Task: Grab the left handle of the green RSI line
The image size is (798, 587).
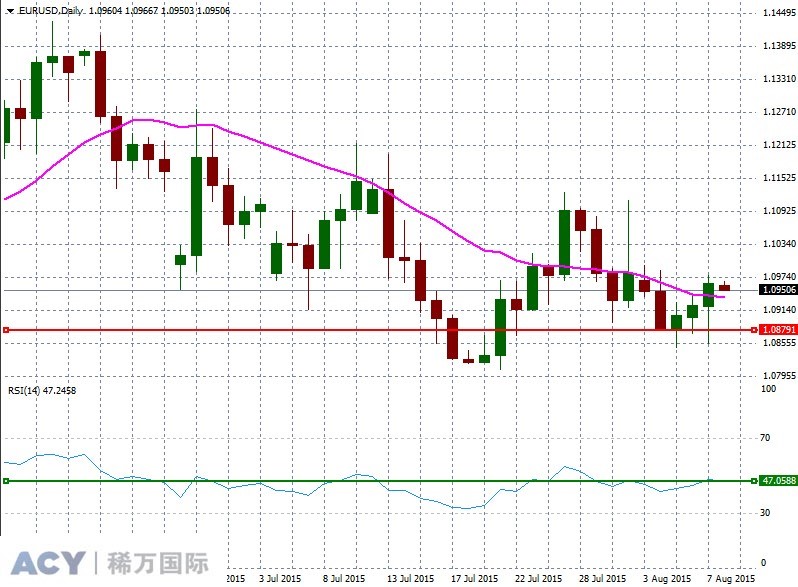Action: point(6,481)
